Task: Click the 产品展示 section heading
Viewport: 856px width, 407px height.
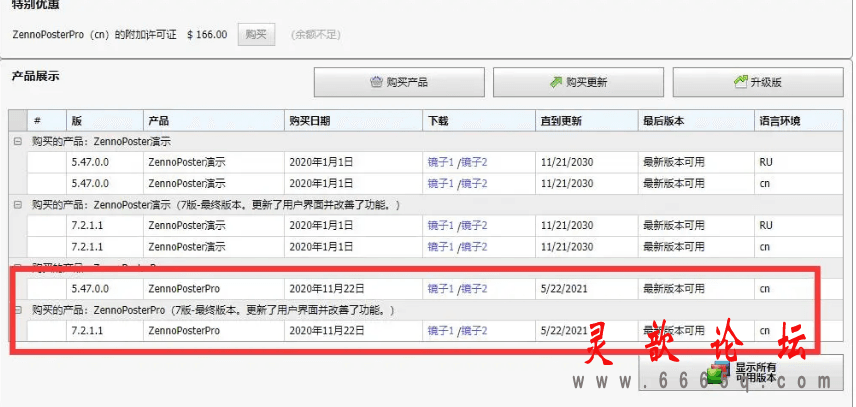Action: pos(35,76)
